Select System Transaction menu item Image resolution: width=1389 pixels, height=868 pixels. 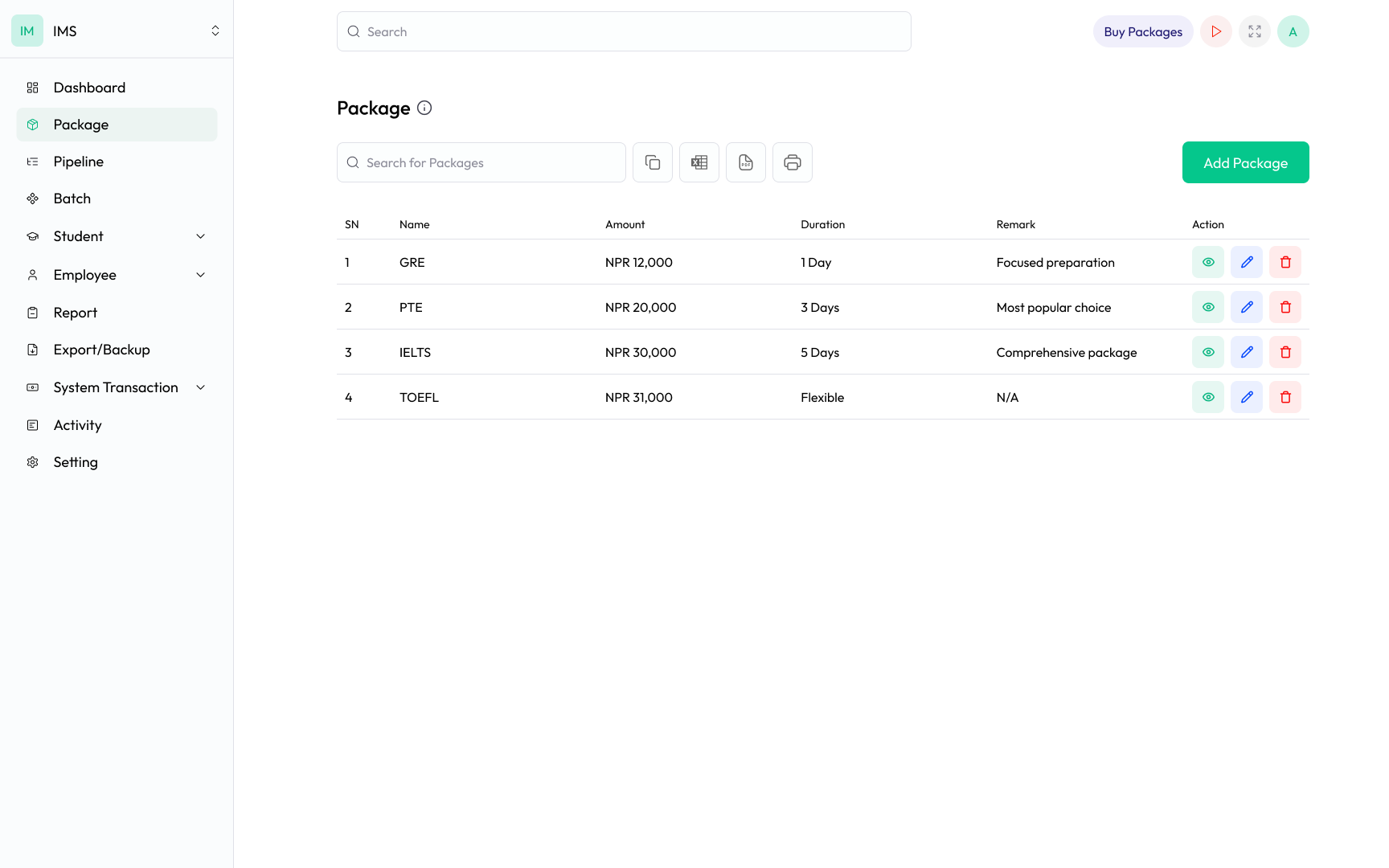click(117, 387)
